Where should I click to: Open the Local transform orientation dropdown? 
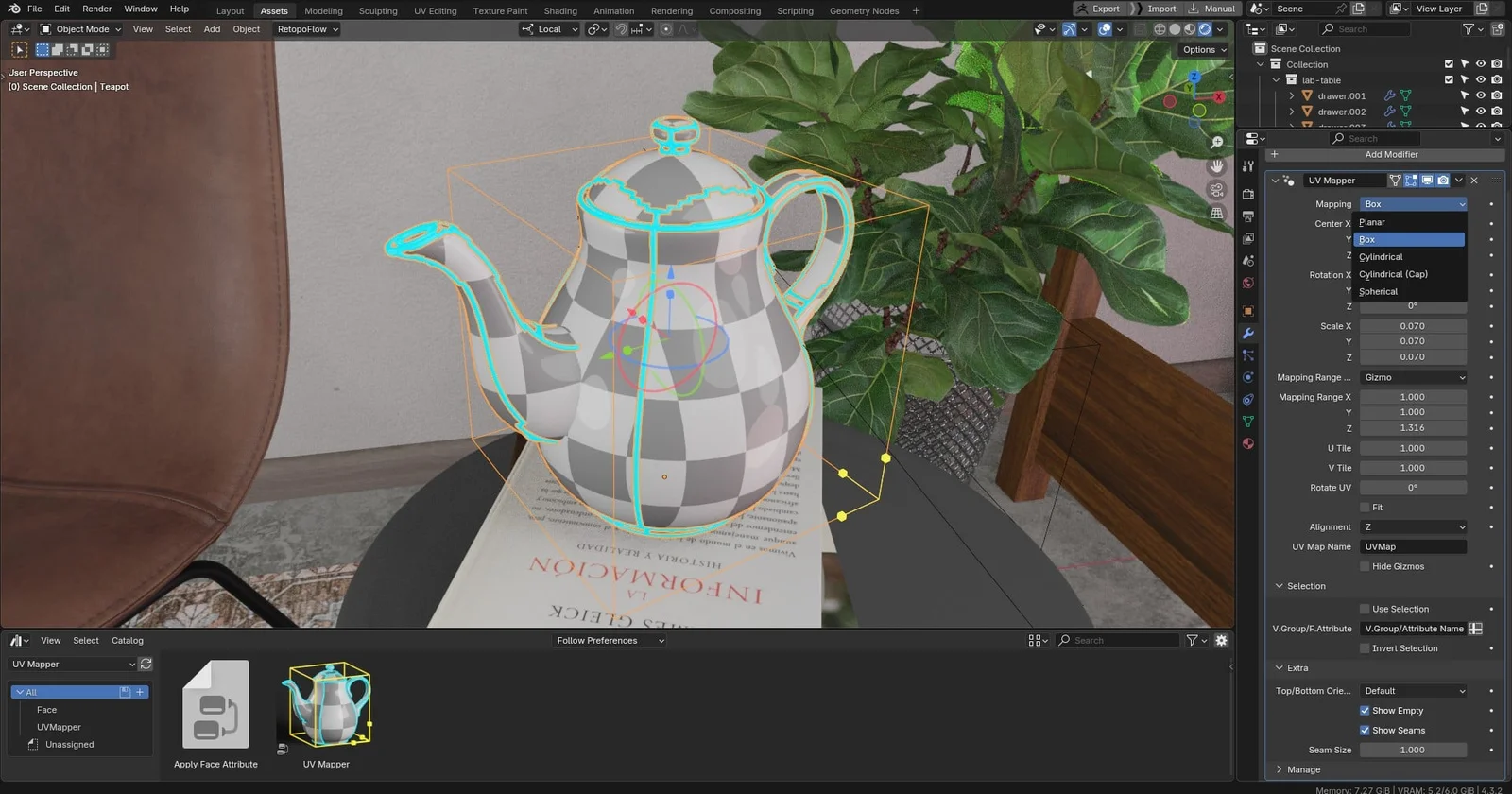coord(549,29)
